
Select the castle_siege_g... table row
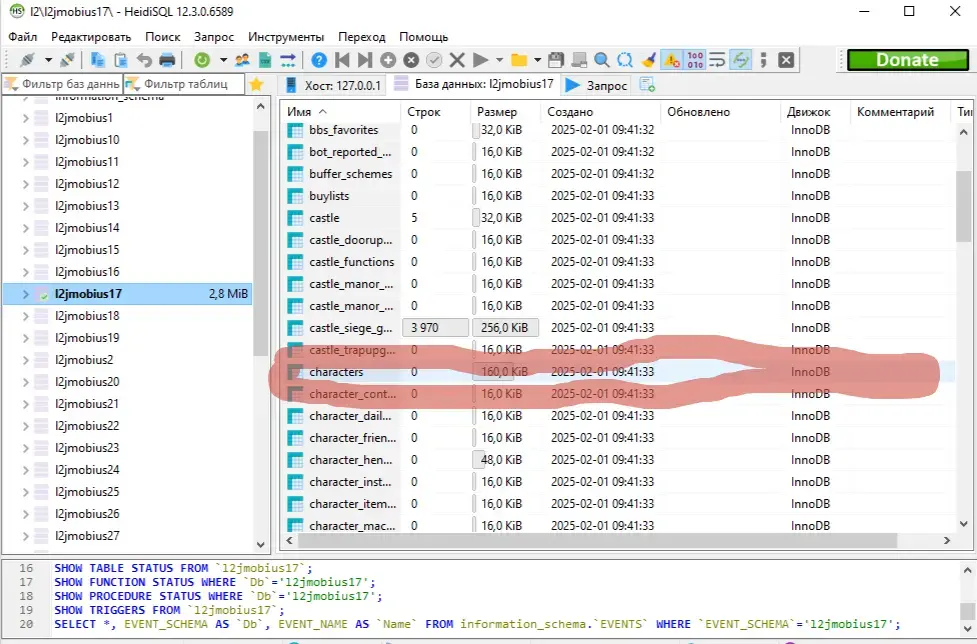[617, 328]
